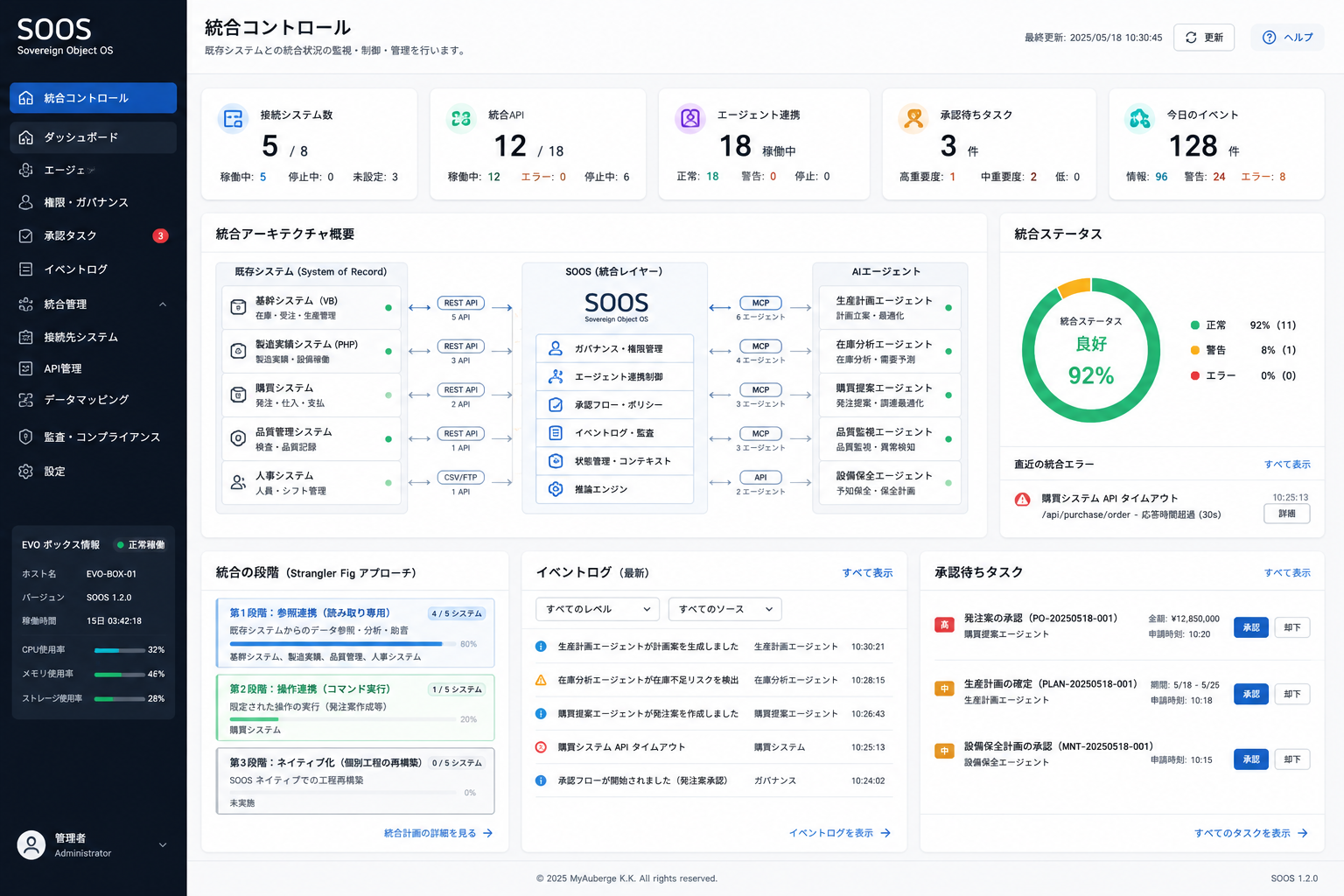Click the 基幹システム (VB) database icon
This screenshot has width=1344, height=896.
click(238, 307)
